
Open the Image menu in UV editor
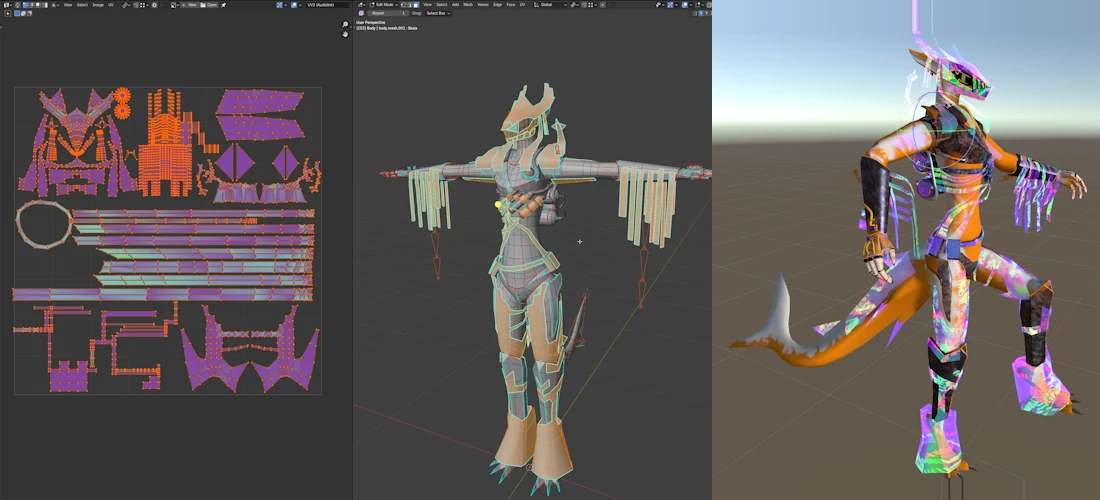tap(98, 5)
